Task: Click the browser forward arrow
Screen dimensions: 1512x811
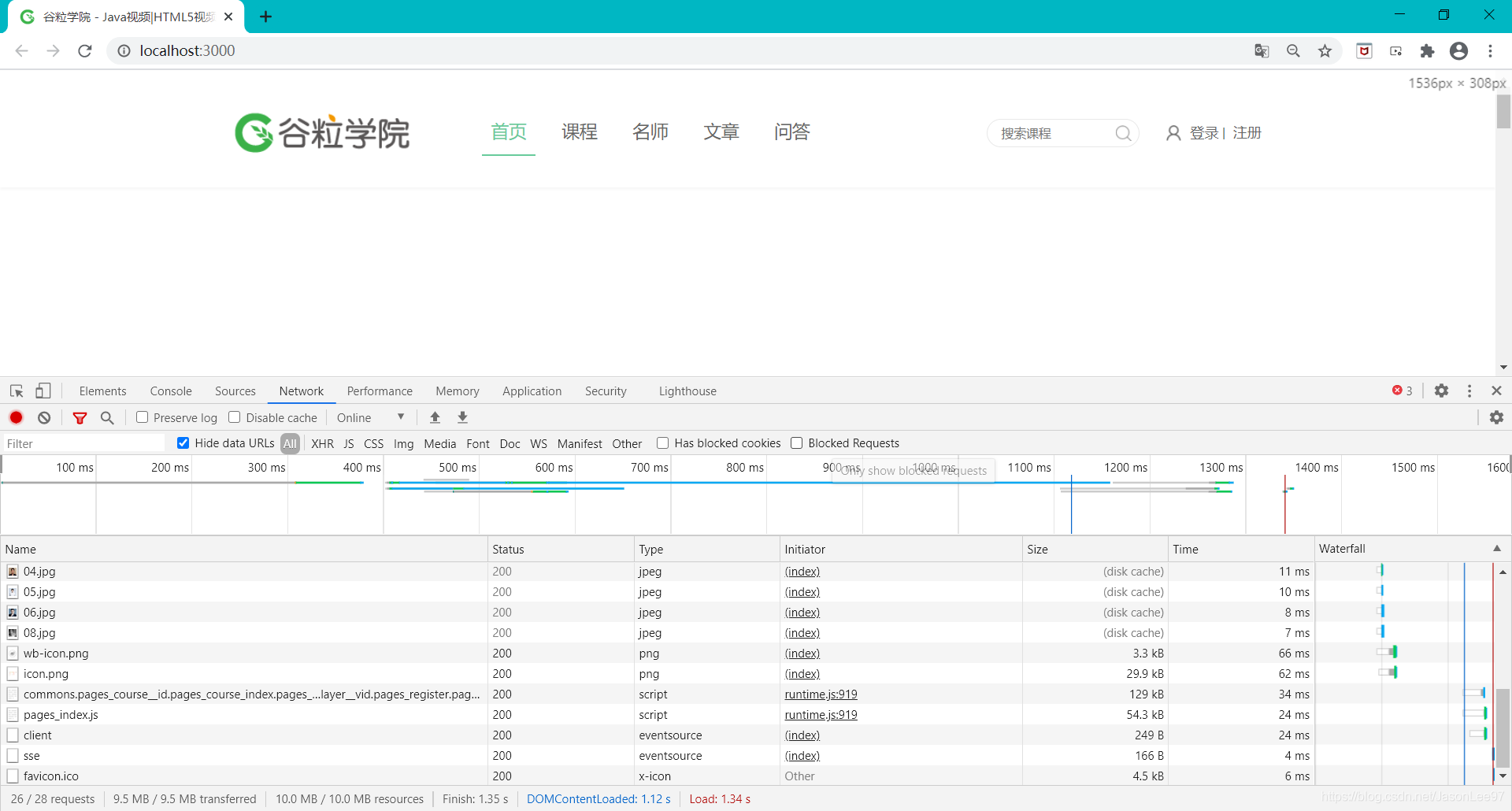Action: pyautogui.click(x=53, y=50)
